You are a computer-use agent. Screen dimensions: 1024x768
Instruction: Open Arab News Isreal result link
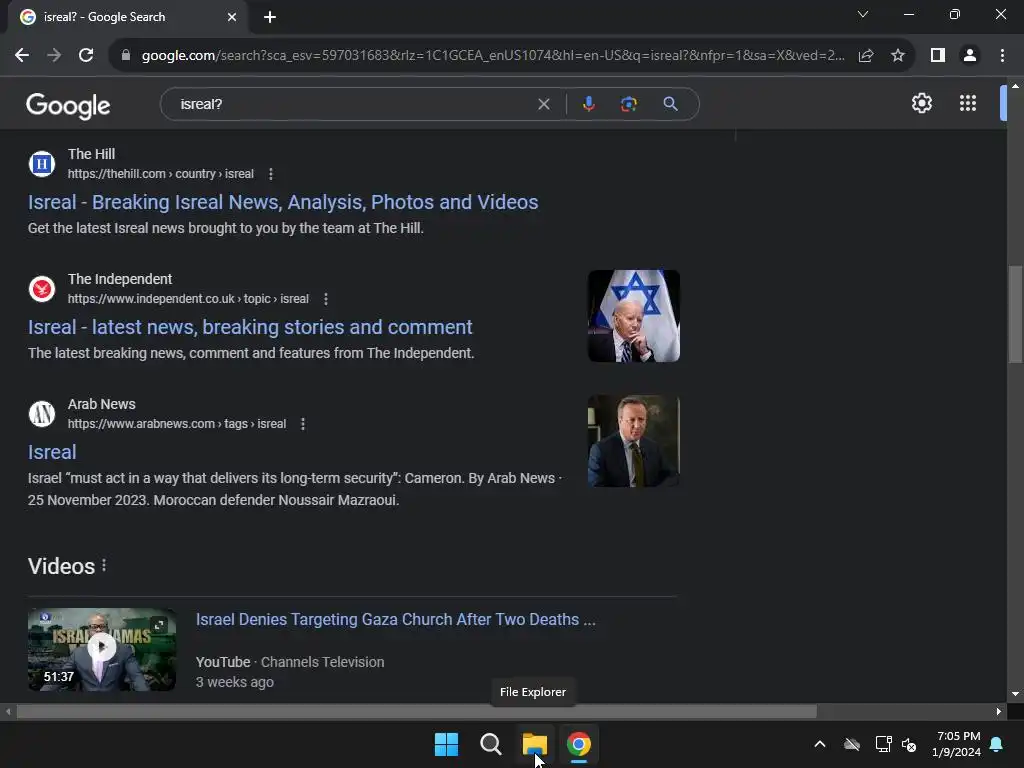52,452
